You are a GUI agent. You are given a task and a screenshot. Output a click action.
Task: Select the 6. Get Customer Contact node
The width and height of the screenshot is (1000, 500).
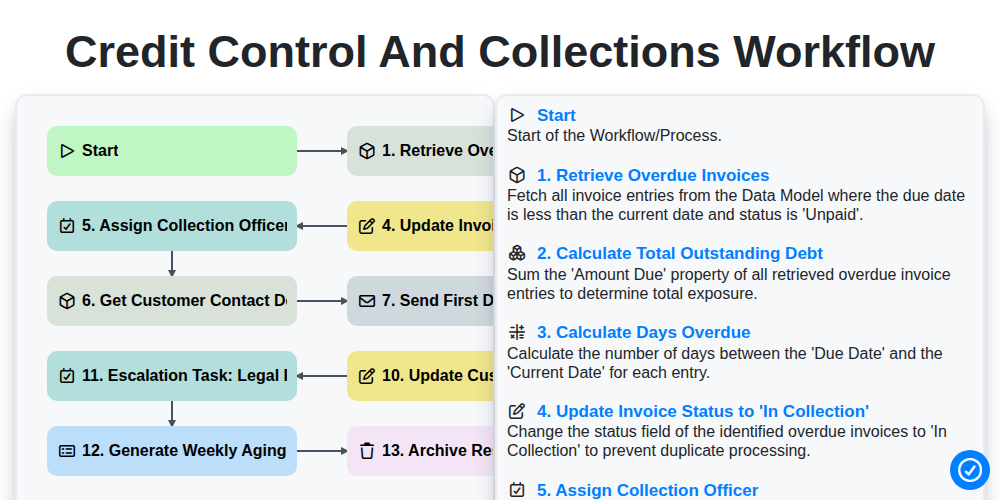click(x=172, y=301)
